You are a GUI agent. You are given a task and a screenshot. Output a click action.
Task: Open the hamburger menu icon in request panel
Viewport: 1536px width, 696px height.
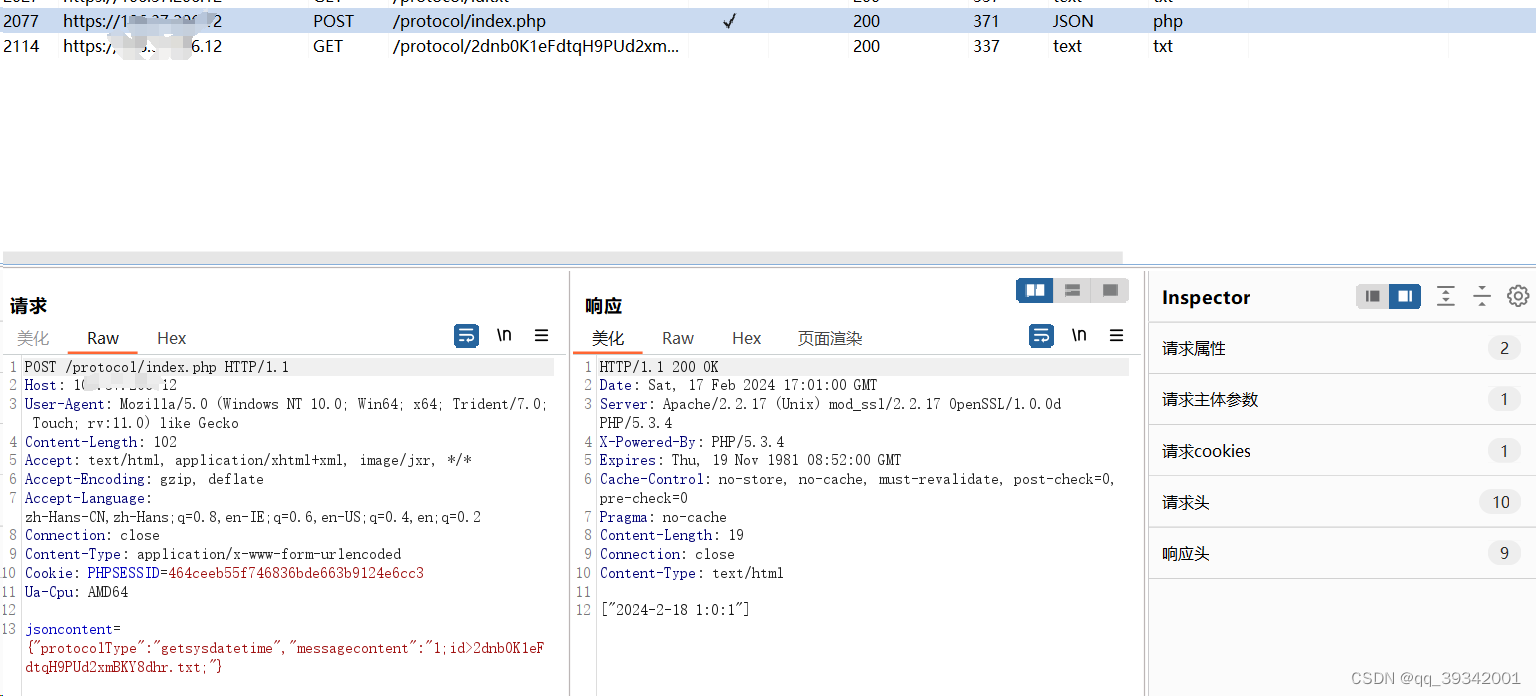click(x=541, y=336)
